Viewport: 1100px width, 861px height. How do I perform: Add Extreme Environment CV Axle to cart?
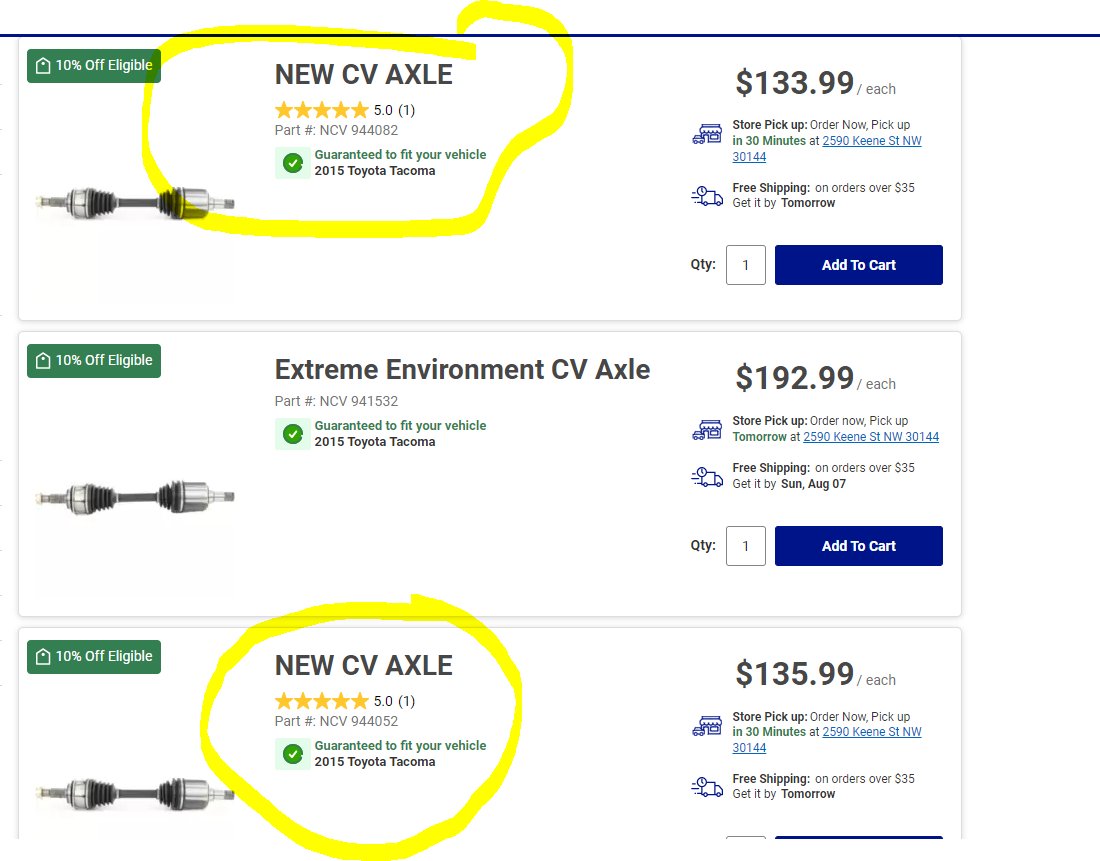pos(858,546)
